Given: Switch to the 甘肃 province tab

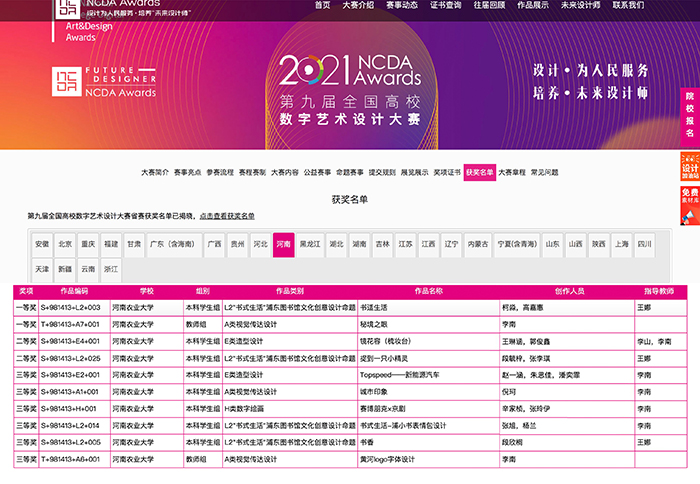Looking at the screenshot, I should click(134, 244).
